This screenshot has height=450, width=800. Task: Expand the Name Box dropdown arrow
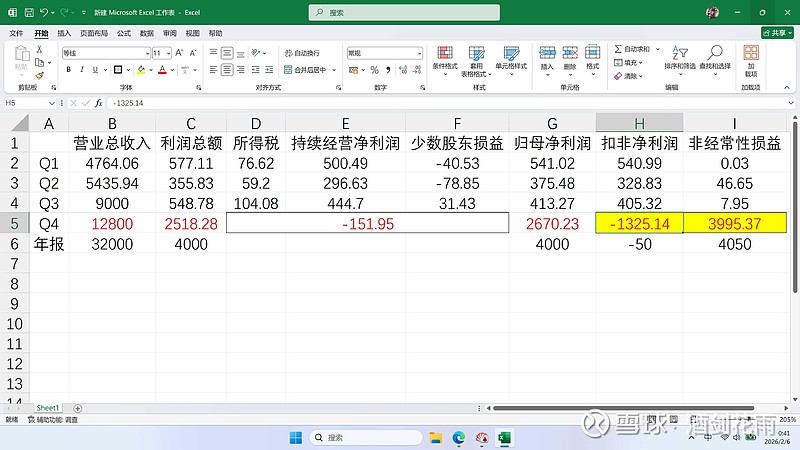point(52,103)
